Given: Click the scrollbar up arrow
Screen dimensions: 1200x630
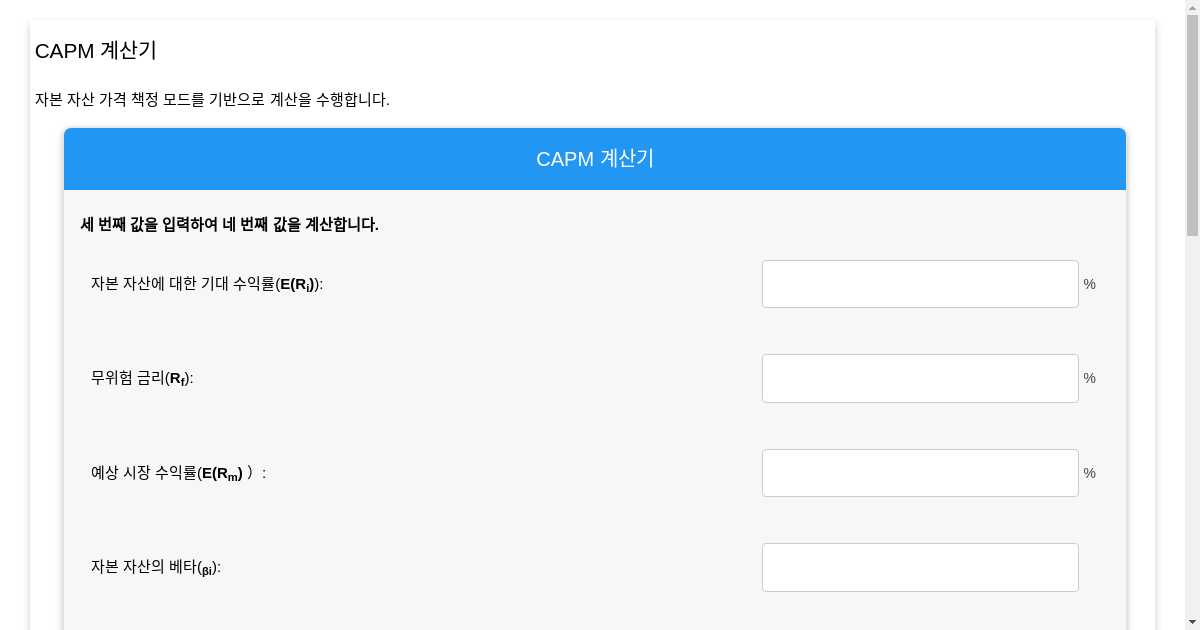Looking at the screenshot, I should pyautogui.click(x=1193, y=7).
